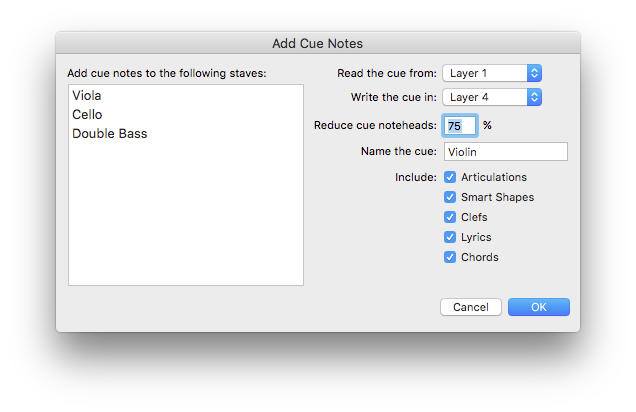Screen dimensions: 636x412
Task: Open the 'Read the cue from' Layer 1 dropdown
Action: point(492,73)
